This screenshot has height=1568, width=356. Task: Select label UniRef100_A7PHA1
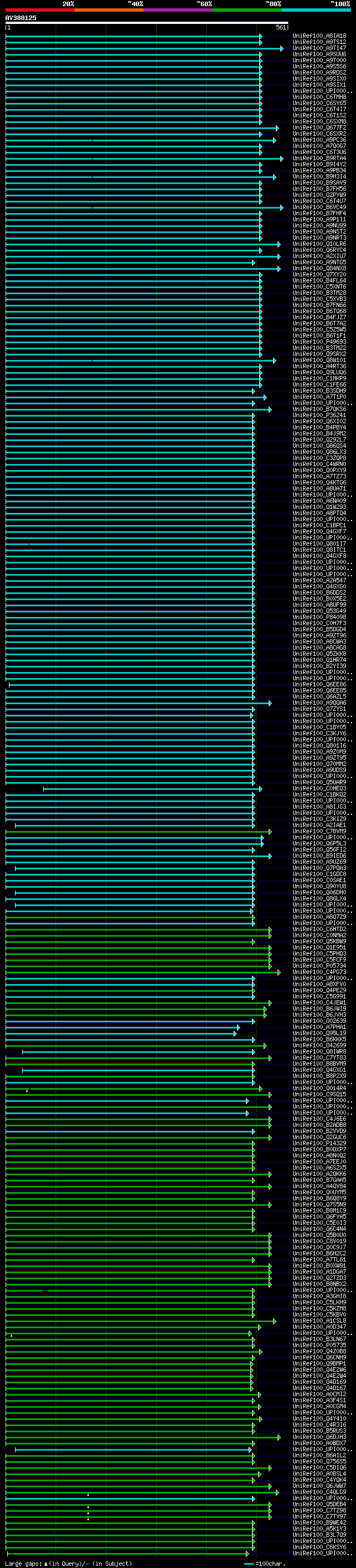pos(319,1027)
